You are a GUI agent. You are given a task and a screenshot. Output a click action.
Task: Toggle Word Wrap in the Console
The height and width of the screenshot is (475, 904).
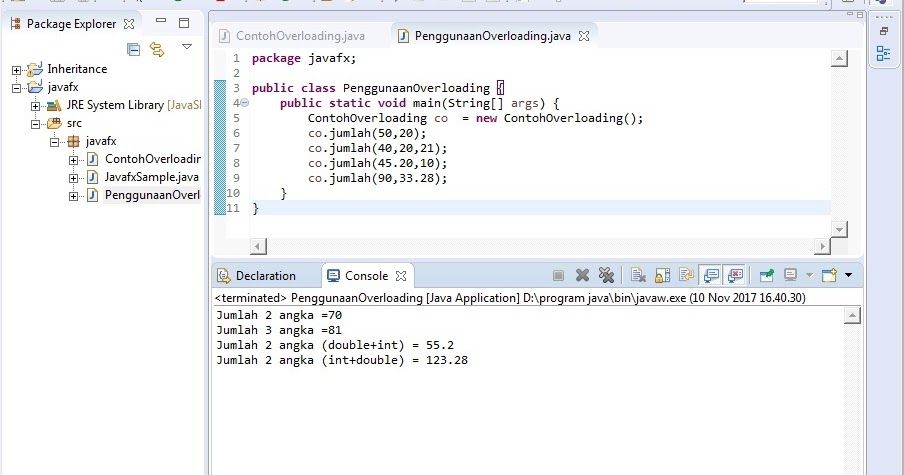tap(686, 276)
